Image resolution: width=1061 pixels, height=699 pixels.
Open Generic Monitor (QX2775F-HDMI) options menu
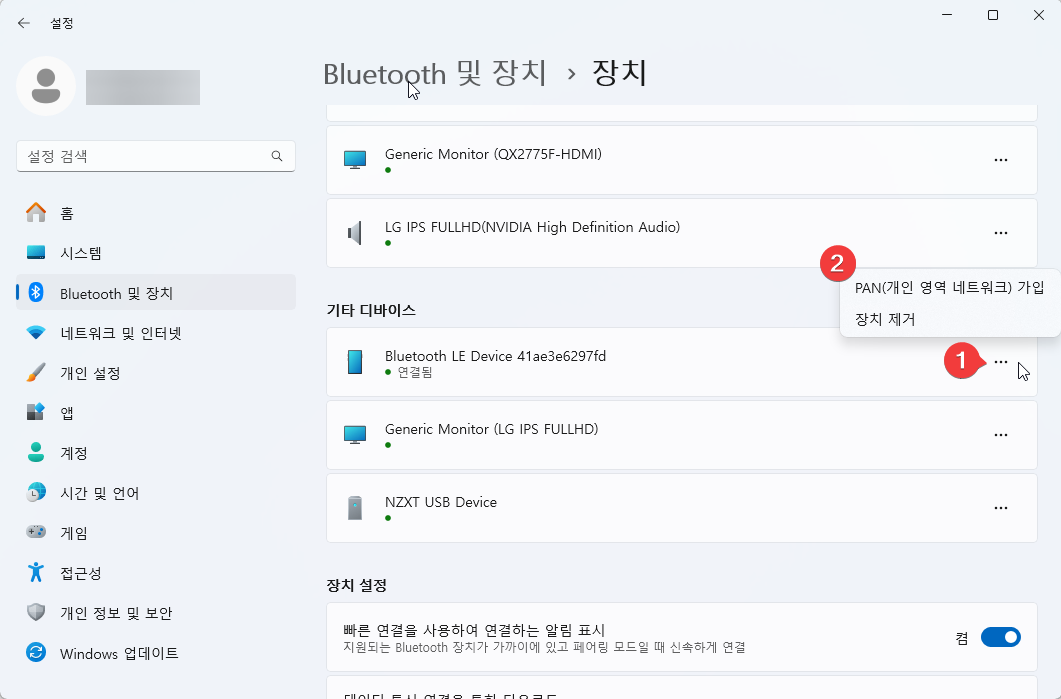[1001, 160]
